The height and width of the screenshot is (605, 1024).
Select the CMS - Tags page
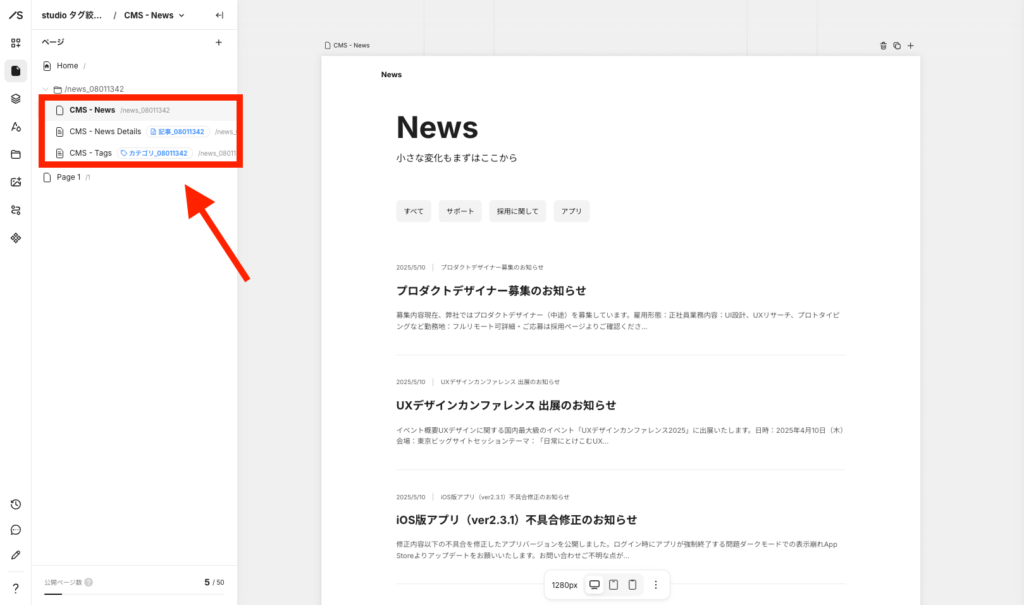(90, 153)
